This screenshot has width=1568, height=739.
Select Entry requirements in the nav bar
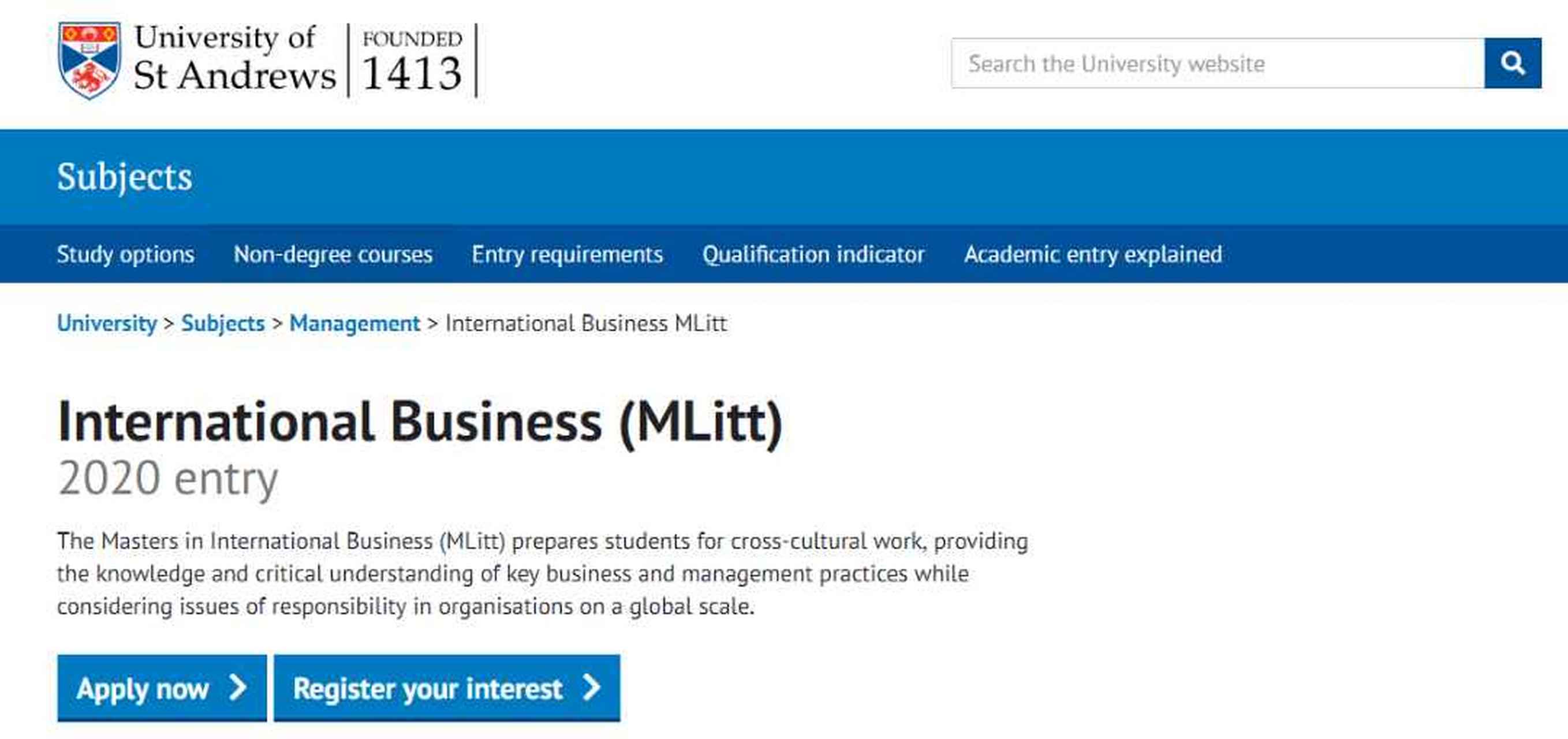tap(567, 255)
